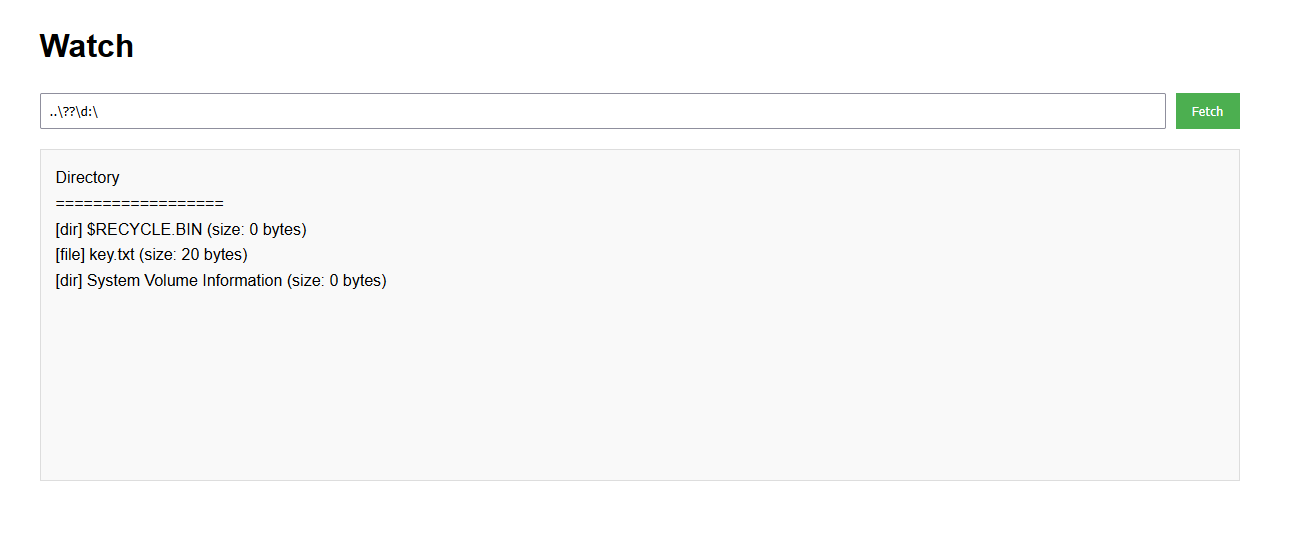Click the path text in the input
This screenshot has width=1292, height=546.
pyautogui.click(x=74, y=111)
